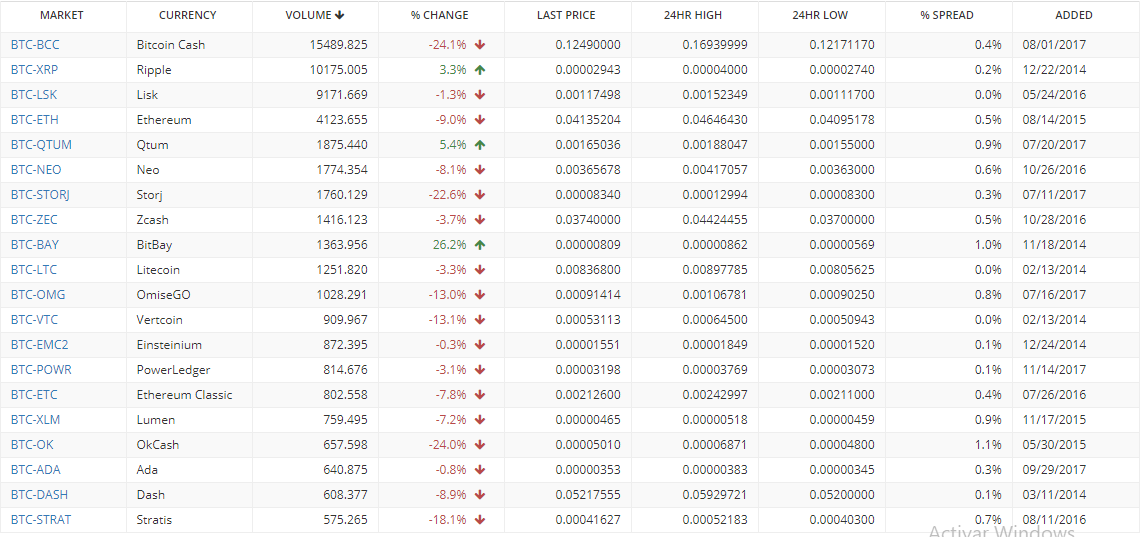Select the 24hr low 0.00805625
The width and height of the screenshot is (1141, 537).
pyautogui.click(x=842, y=270)
